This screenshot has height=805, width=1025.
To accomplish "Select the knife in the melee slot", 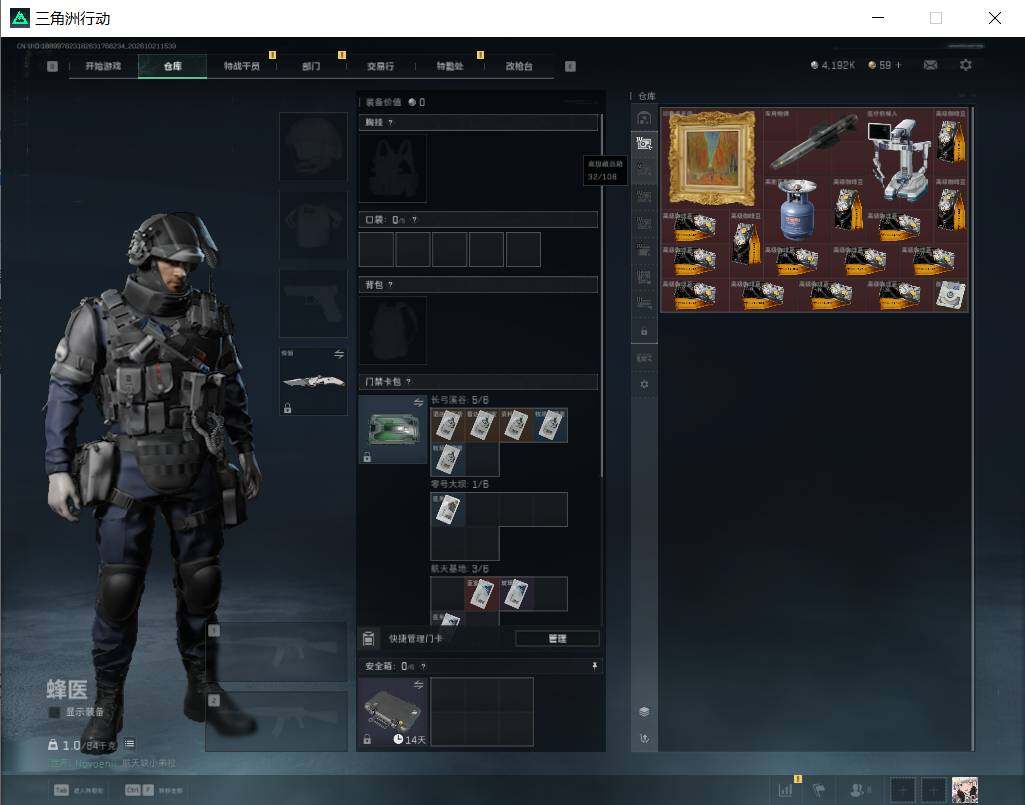I will (313, 381).
